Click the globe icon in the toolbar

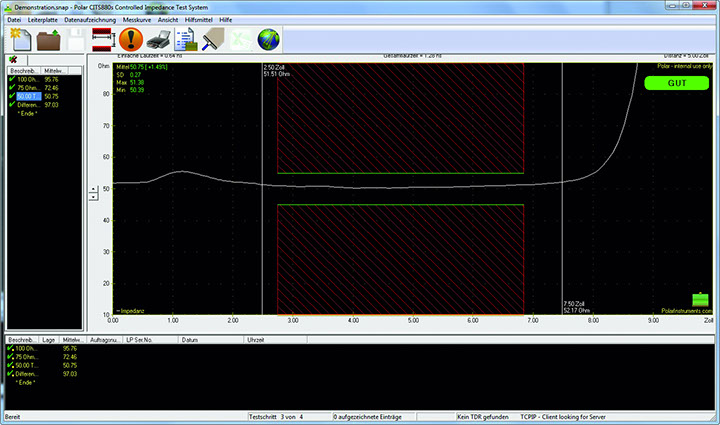click(x=268, y=40)
